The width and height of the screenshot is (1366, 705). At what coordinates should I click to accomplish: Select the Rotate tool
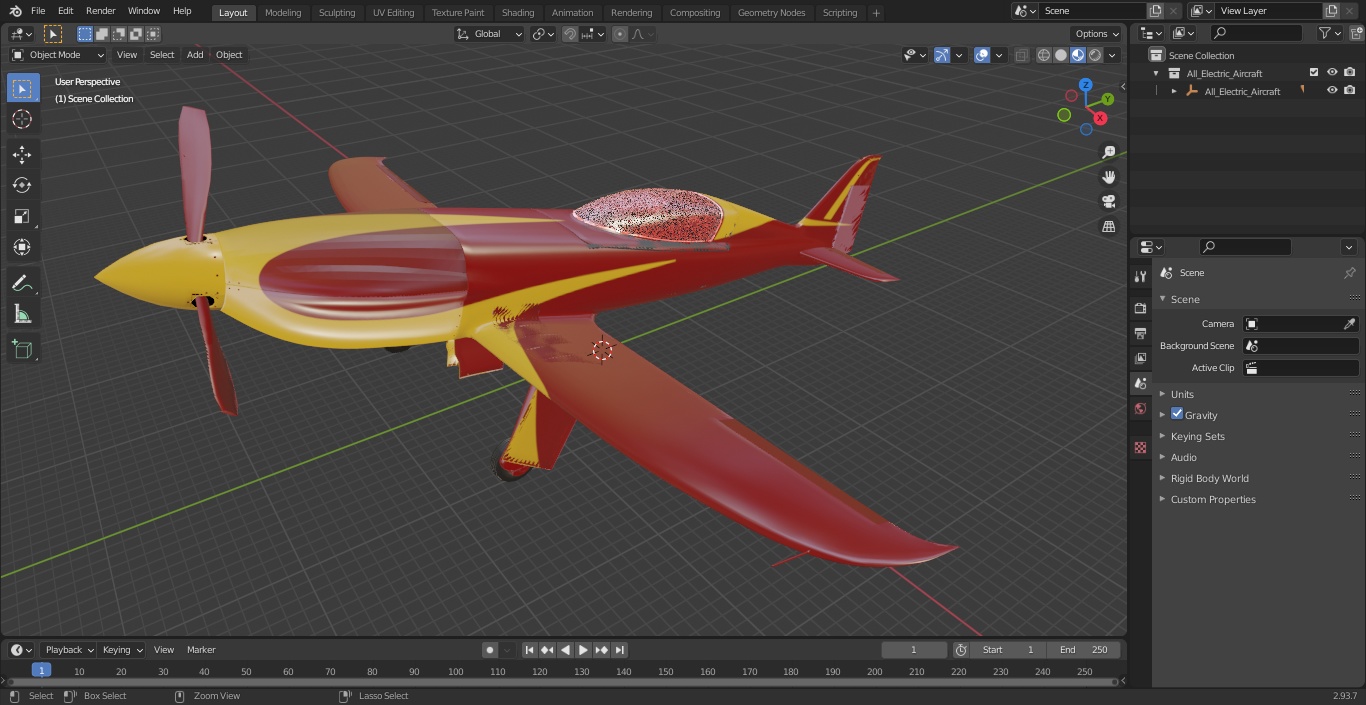point(22,185)
